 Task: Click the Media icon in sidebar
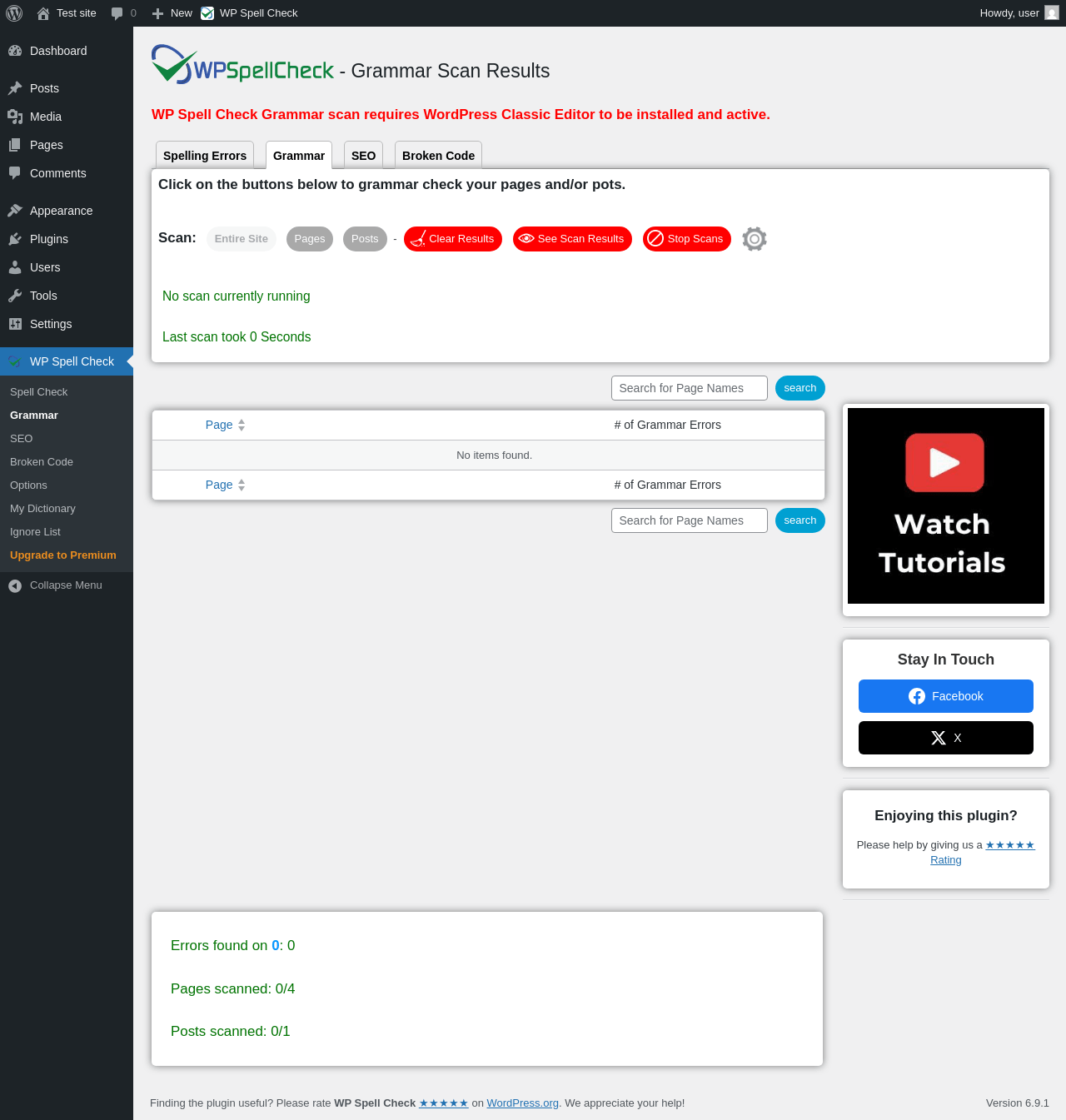(15, 117)
